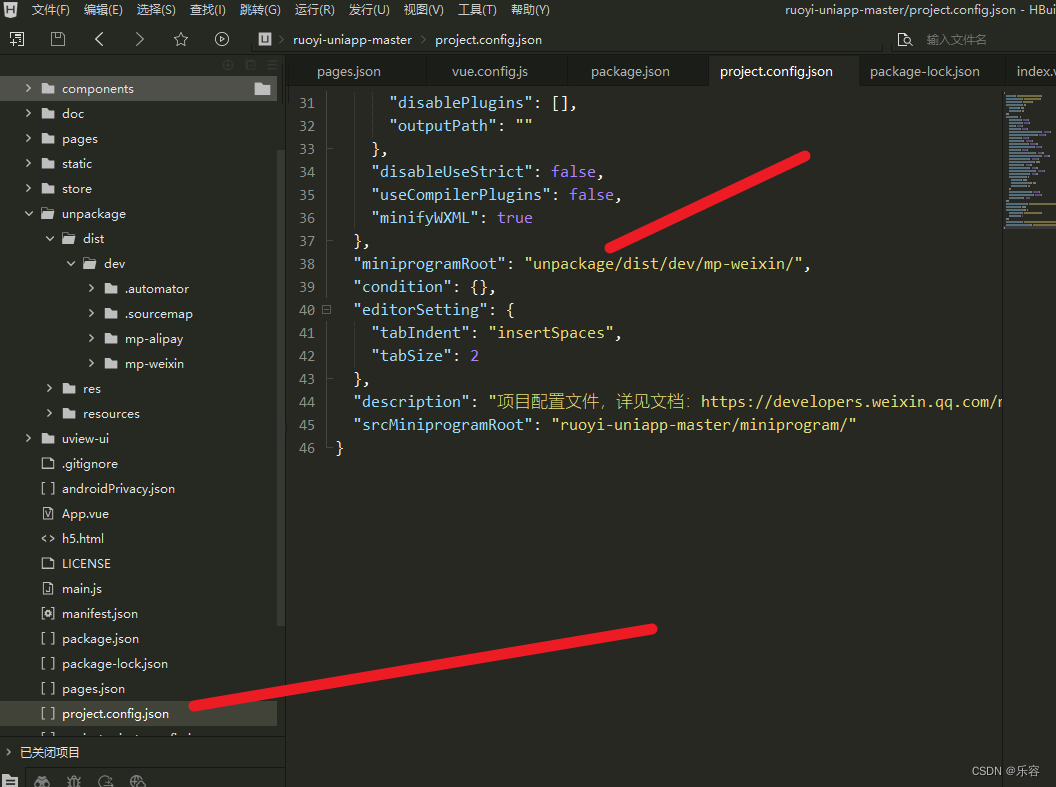Open the 发行(U) menu

pyautogui.click(x=369, y=10)
